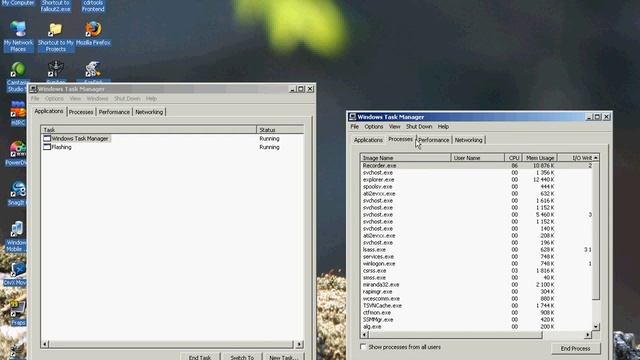Select the explorer.exe process row
This screenshot has height=360, width=640.
click(476, 180)
